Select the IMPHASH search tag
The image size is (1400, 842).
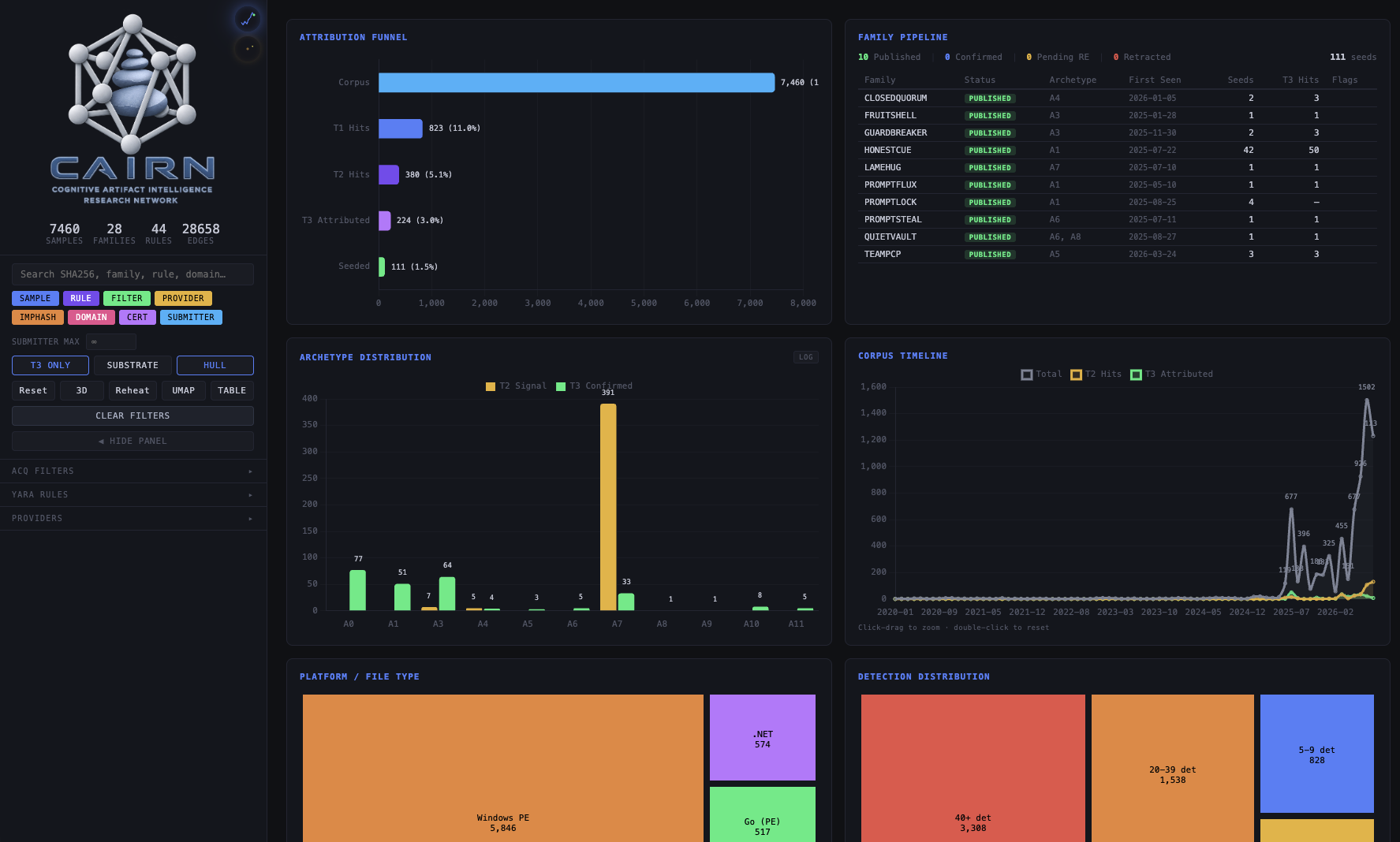tap(38, 318)
